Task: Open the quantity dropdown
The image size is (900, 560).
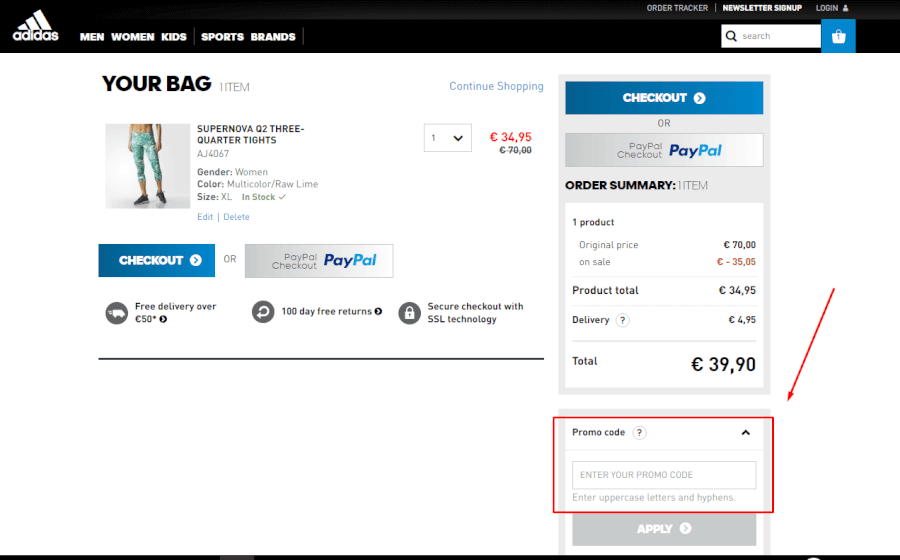Action: click(448, 138)
